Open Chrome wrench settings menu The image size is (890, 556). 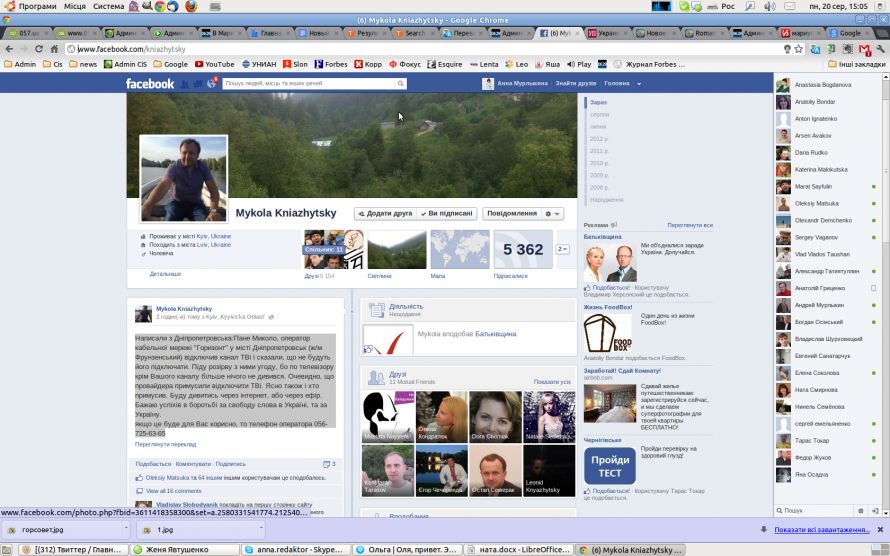pos(880,49)
